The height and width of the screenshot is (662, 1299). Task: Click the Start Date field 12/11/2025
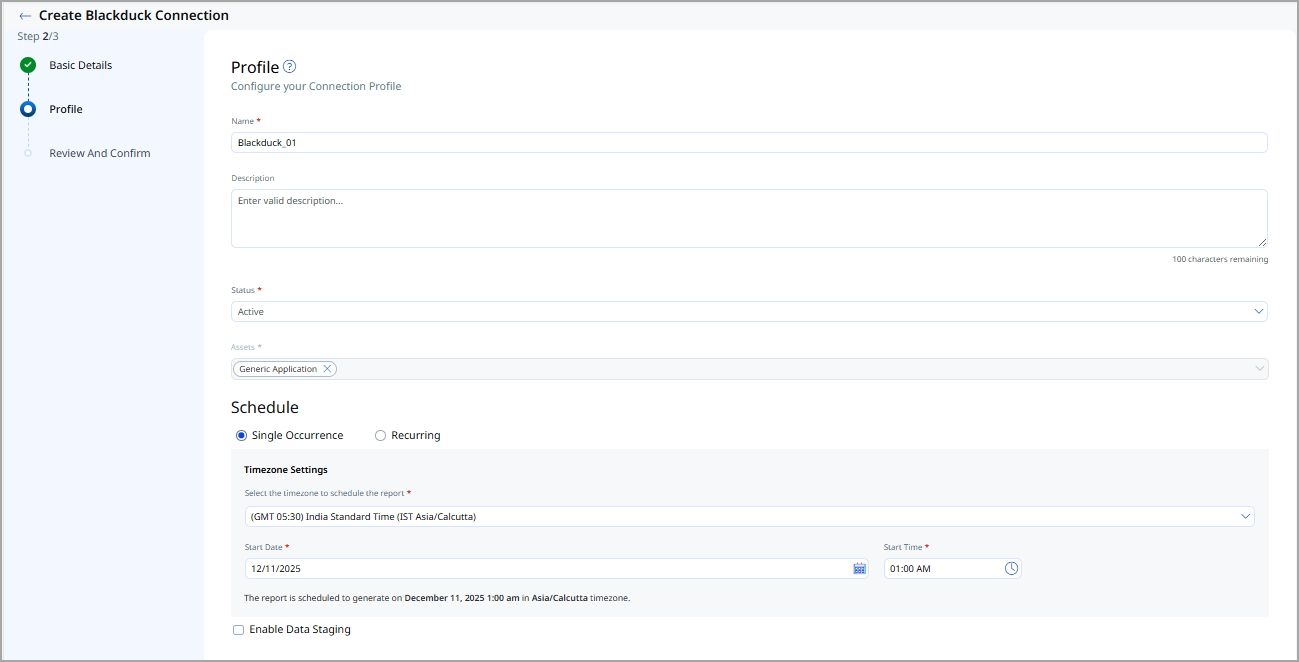557,568
